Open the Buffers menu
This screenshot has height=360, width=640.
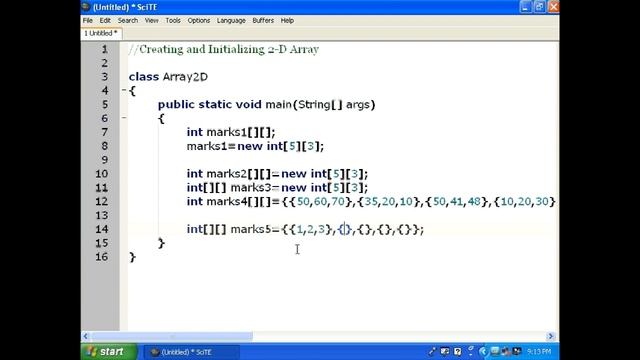tap(263, 20)
